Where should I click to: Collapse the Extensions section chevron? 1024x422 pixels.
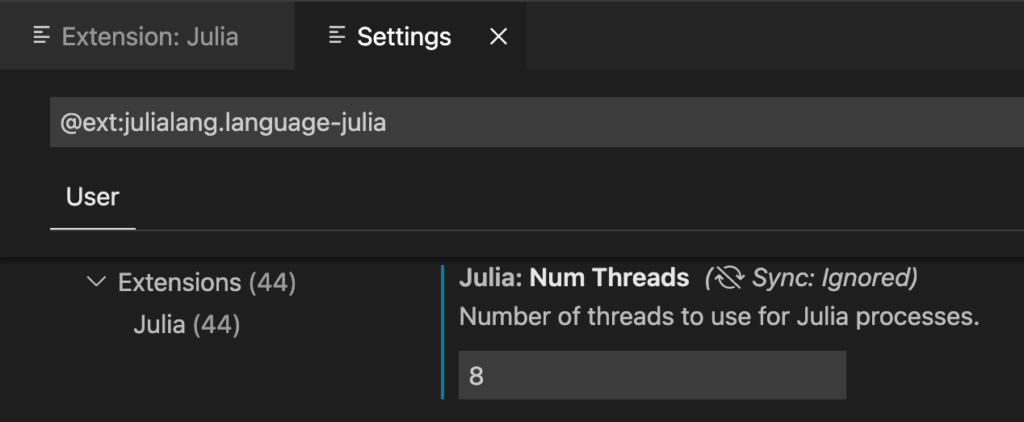96,282
